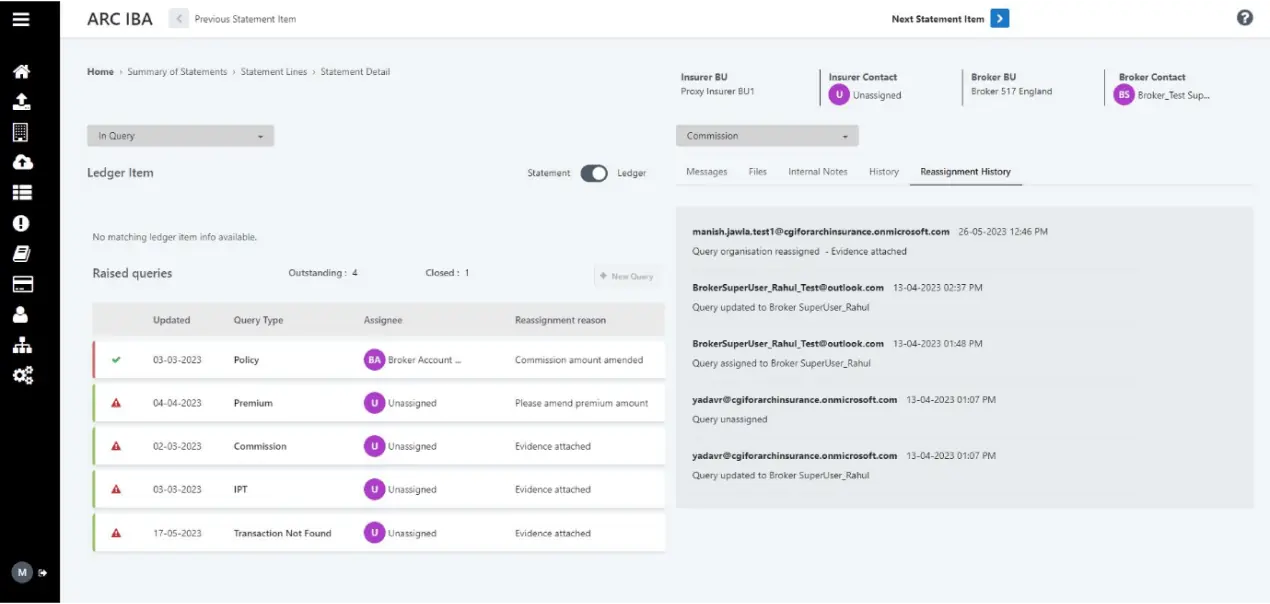Image resolution: width=1270 pixels, height=604 pixels.
Task: Select the alerts exclamation icon
Action: pos(22,223)
